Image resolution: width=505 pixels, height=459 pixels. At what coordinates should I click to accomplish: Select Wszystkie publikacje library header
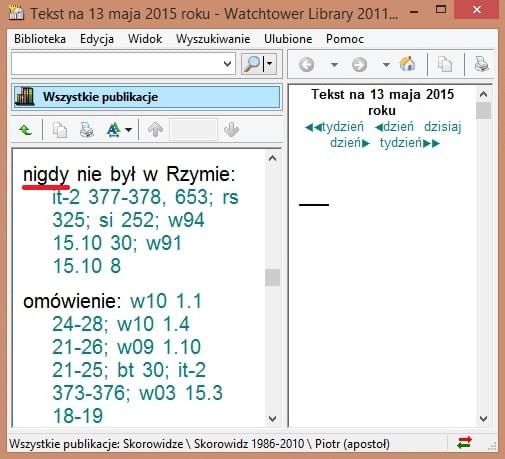(147, 97)
